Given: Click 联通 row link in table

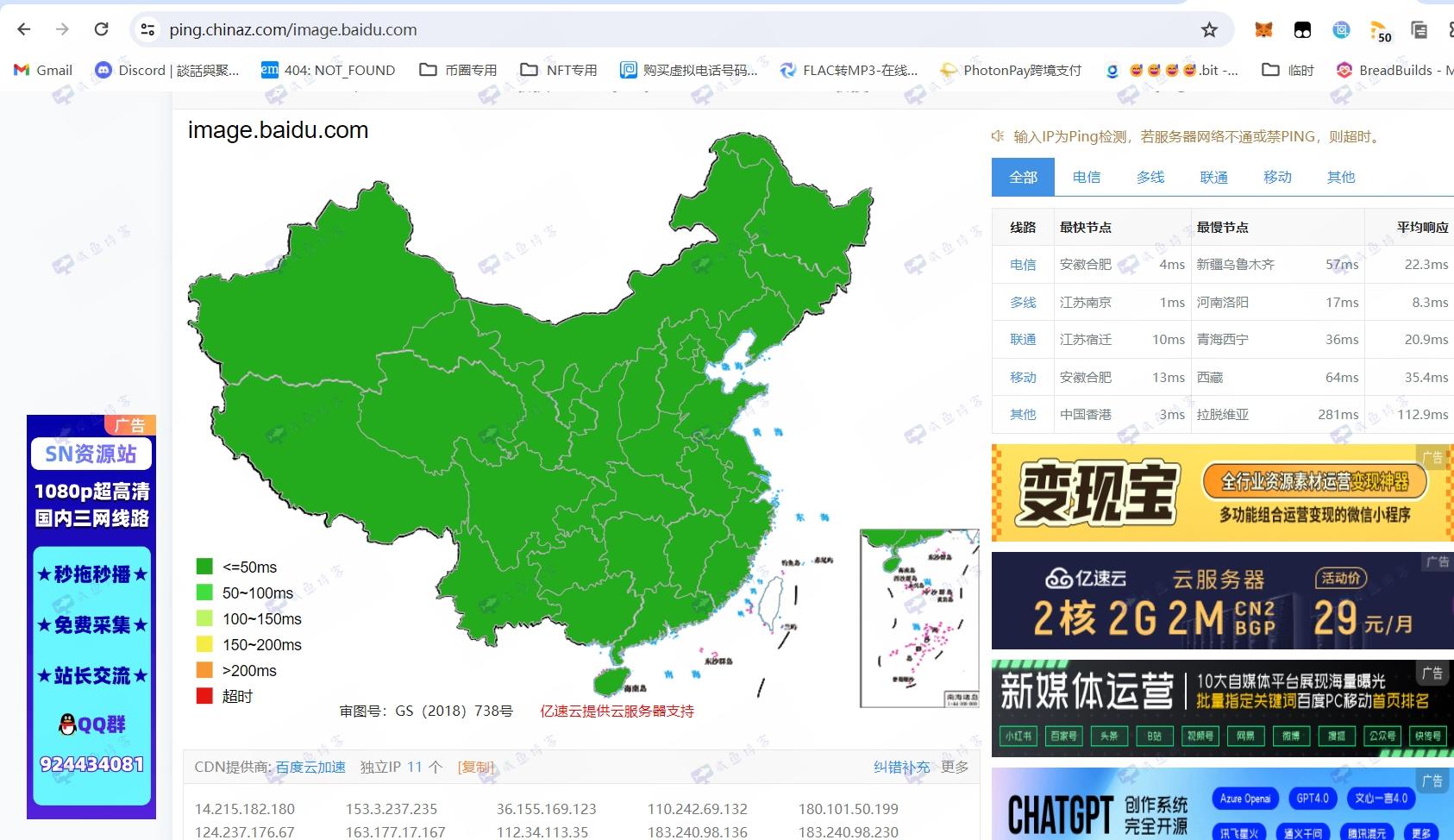Looking at the screenshot, I should pos(1023,340).
